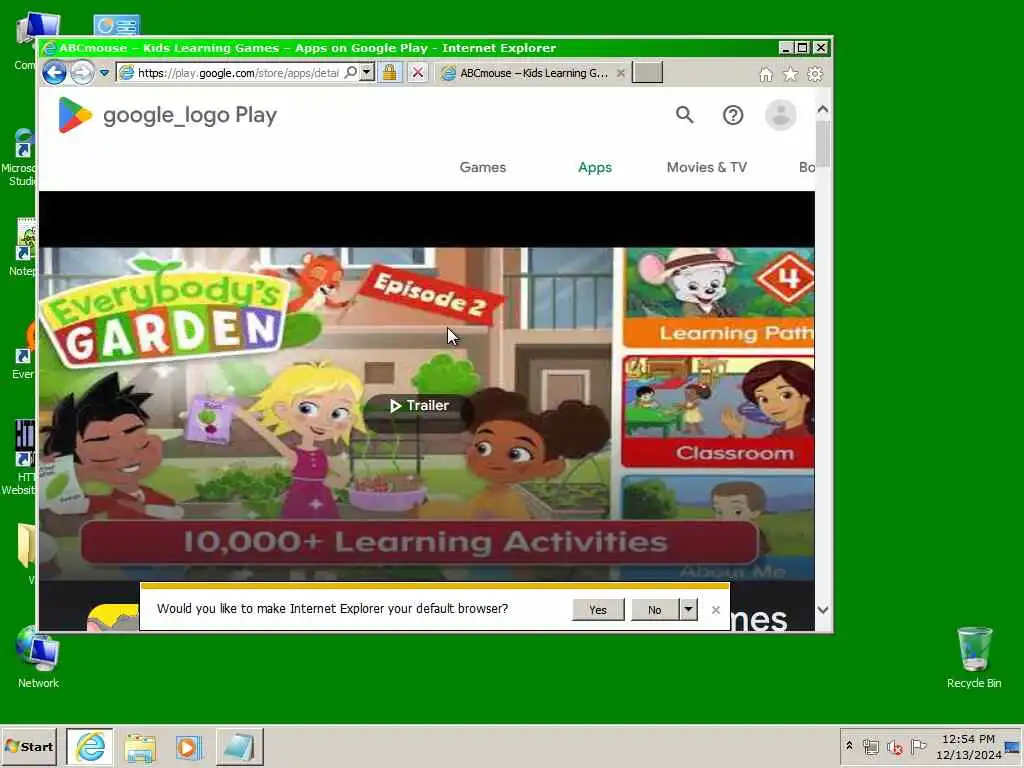
Task: Click the browser Forward arrow button
Action: (82, 72)
